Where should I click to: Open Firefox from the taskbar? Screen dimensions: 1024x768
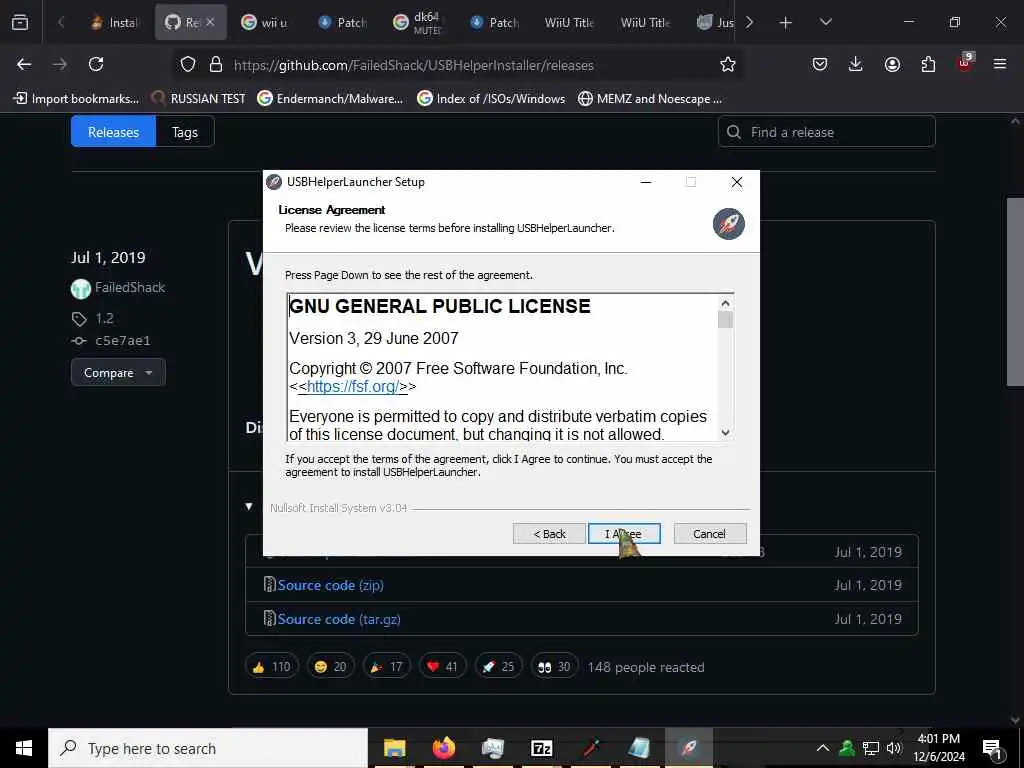click(x=443, y=748)
